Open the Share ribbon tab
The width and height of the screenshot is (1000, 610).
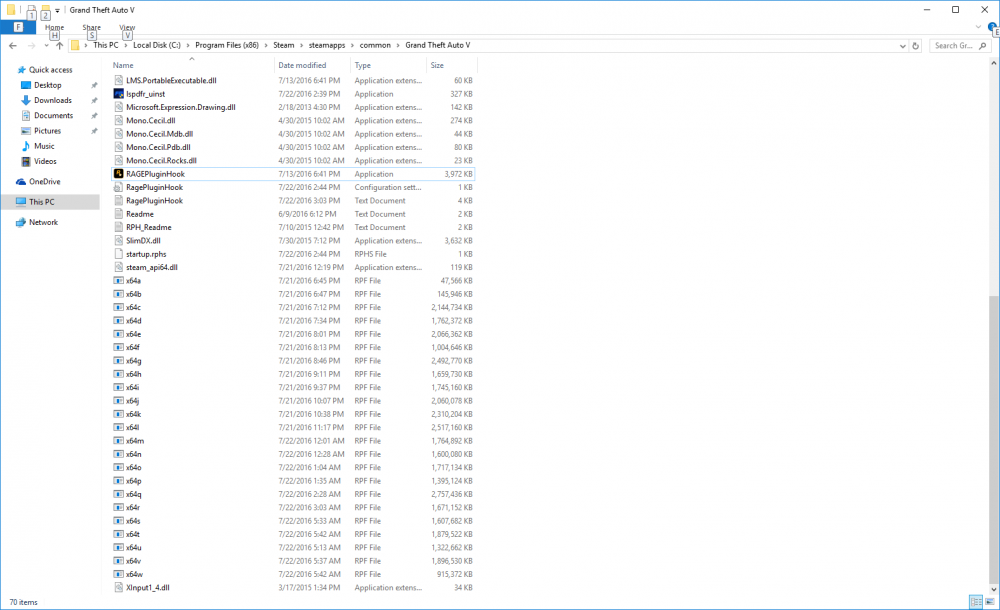[91, 27]
